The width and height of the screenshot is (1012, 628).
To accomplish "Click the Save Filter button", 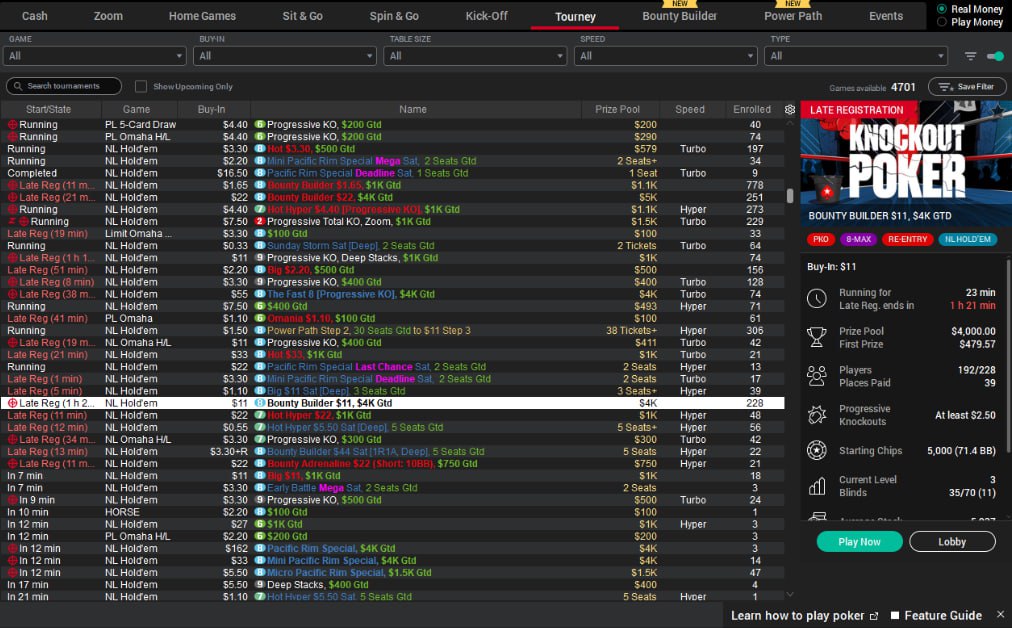I will pyautogui.click(x=967, y=86).
